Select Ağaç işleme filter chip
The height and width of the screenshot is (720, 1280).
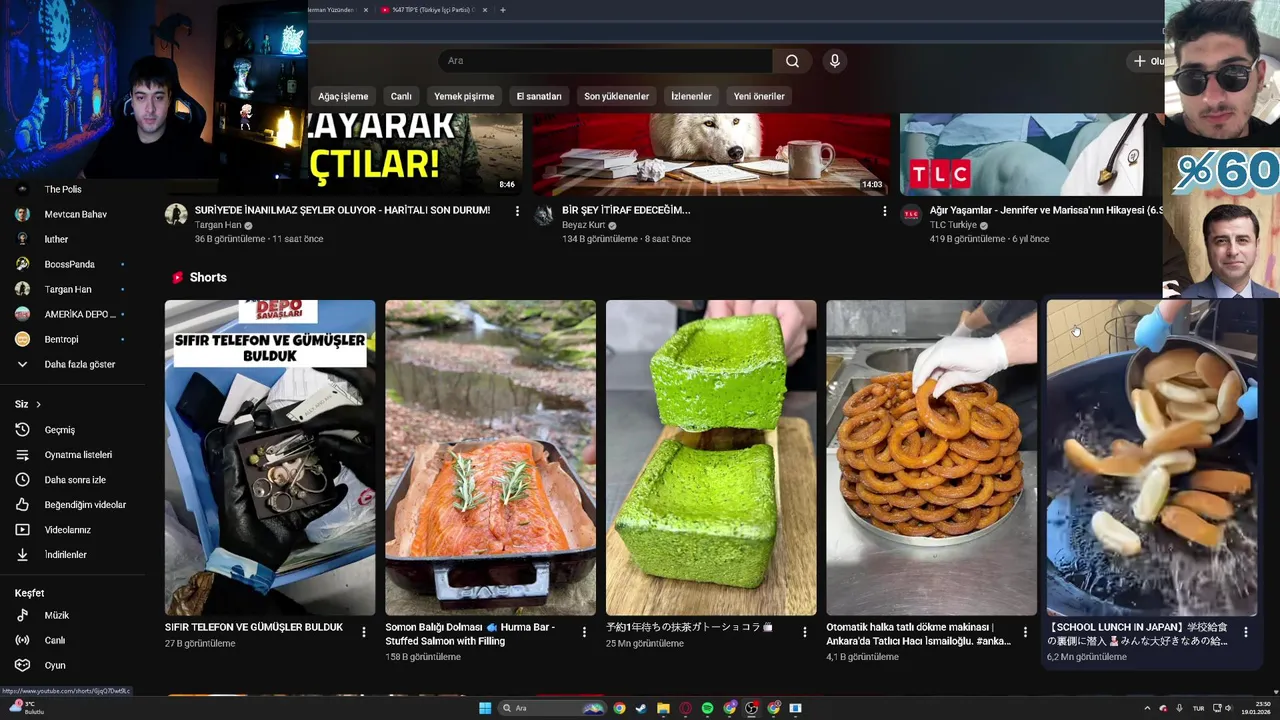tap(343, 96)
